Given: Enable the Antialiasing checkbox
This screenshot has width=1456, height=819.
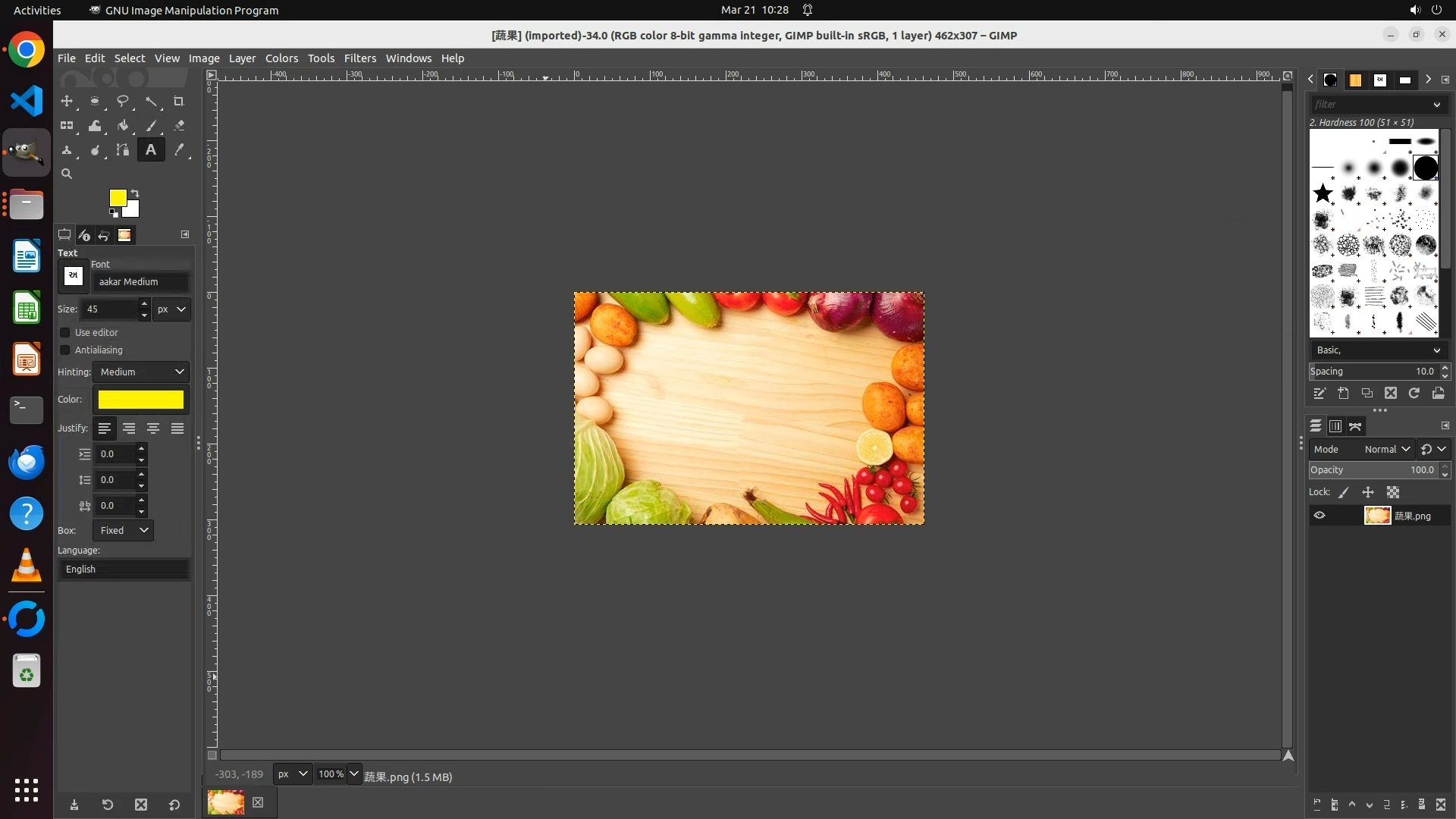Looking at the screenshot, I should [65, 350].
